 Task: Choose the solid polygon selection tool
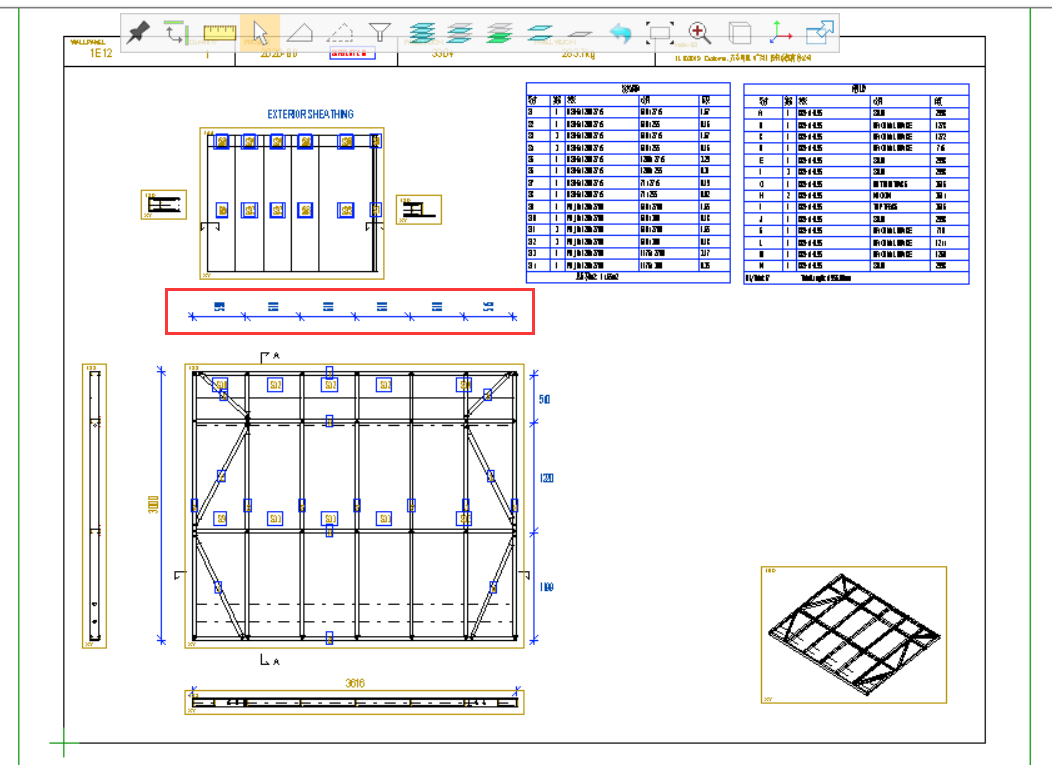(299, 32)
